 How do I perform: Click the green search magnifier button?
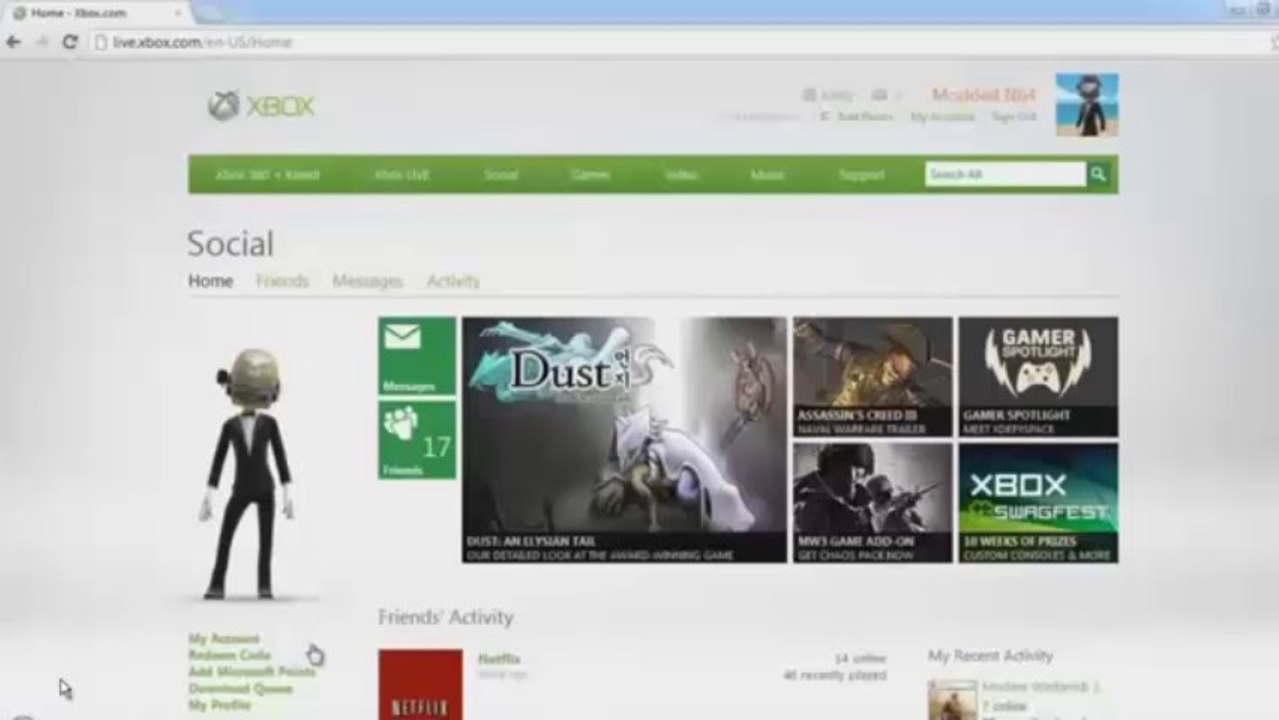pos(1098,174)
